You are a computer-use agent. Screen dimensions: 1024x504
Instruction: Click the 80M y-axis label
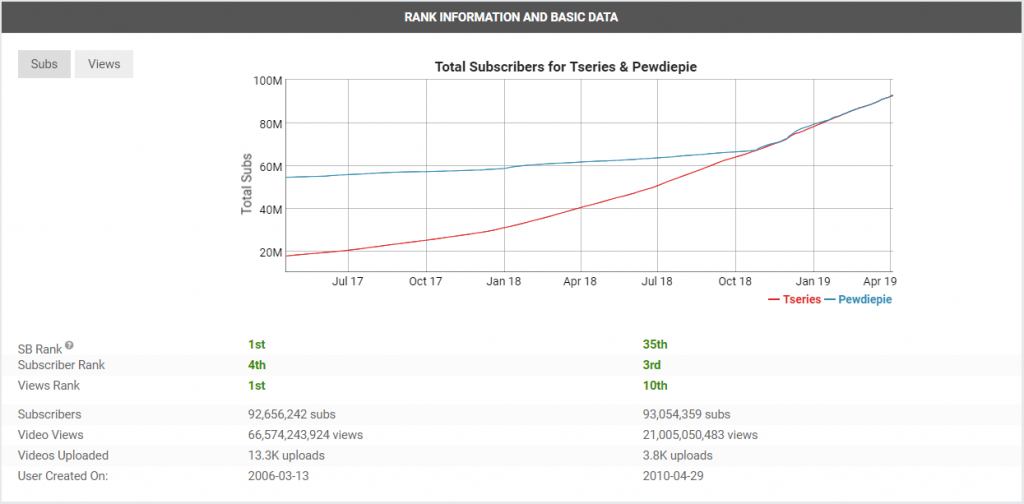coord(269,123)
